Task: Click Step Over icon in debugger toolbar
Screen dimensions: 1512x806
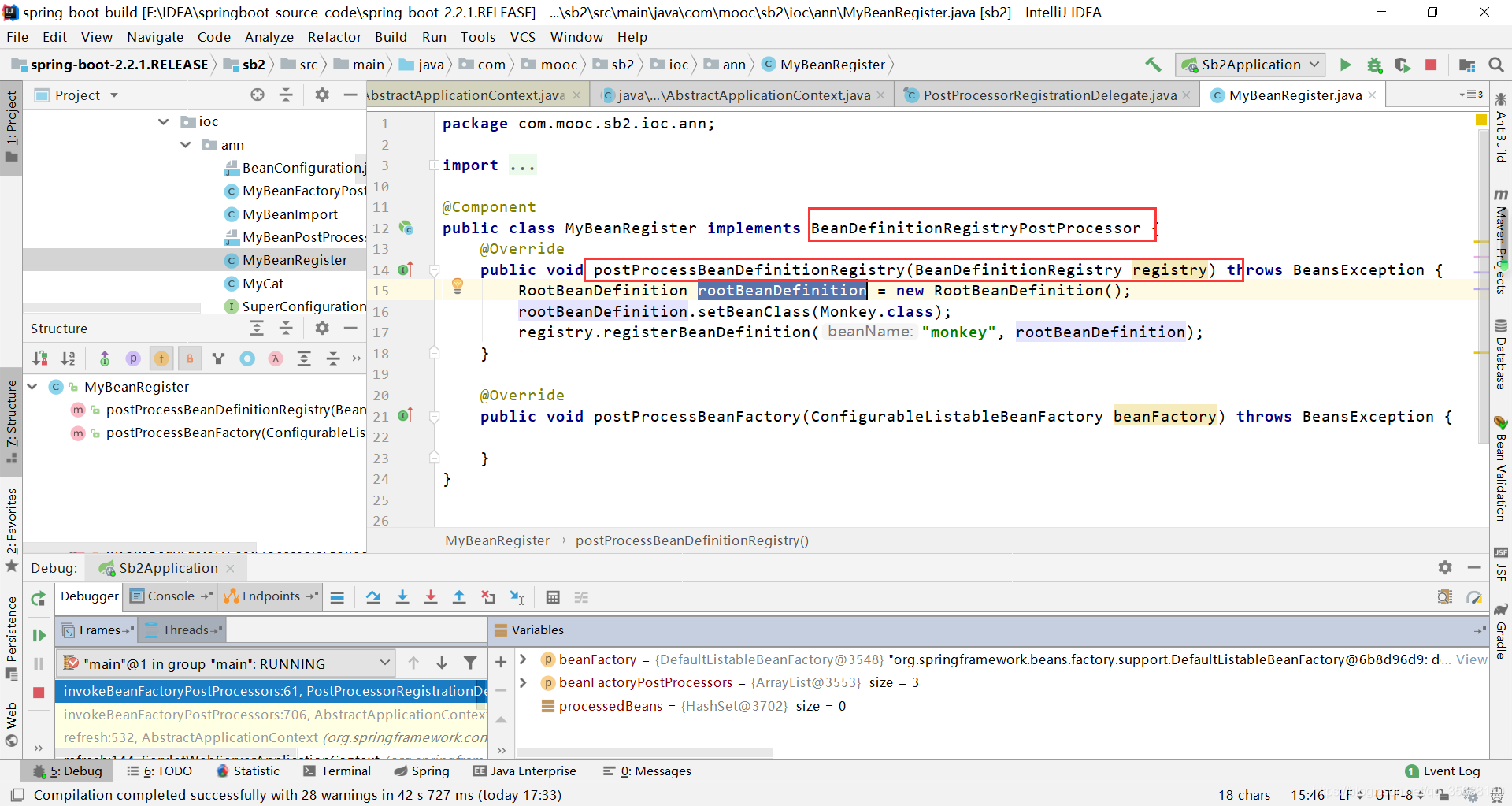Action: (373, 597)
